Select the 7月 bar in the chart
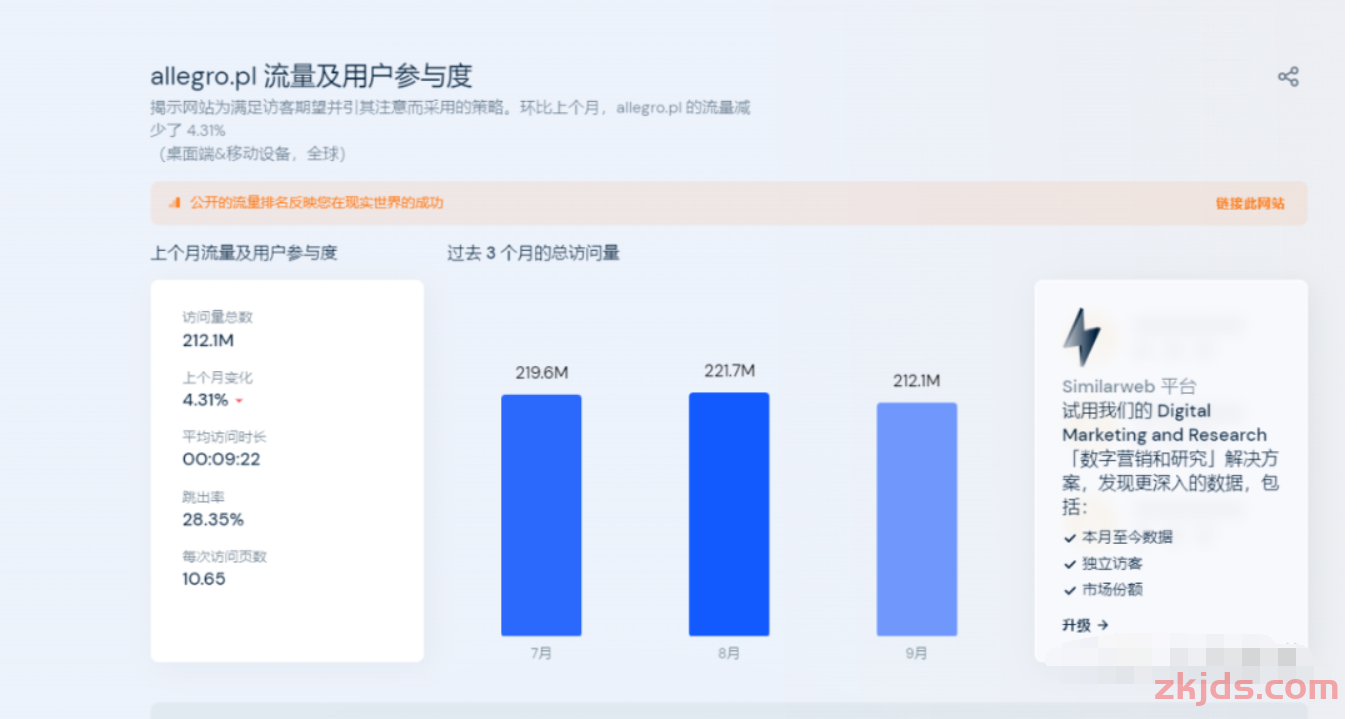Screen dimensions: 1357x719 click(541, 515)
